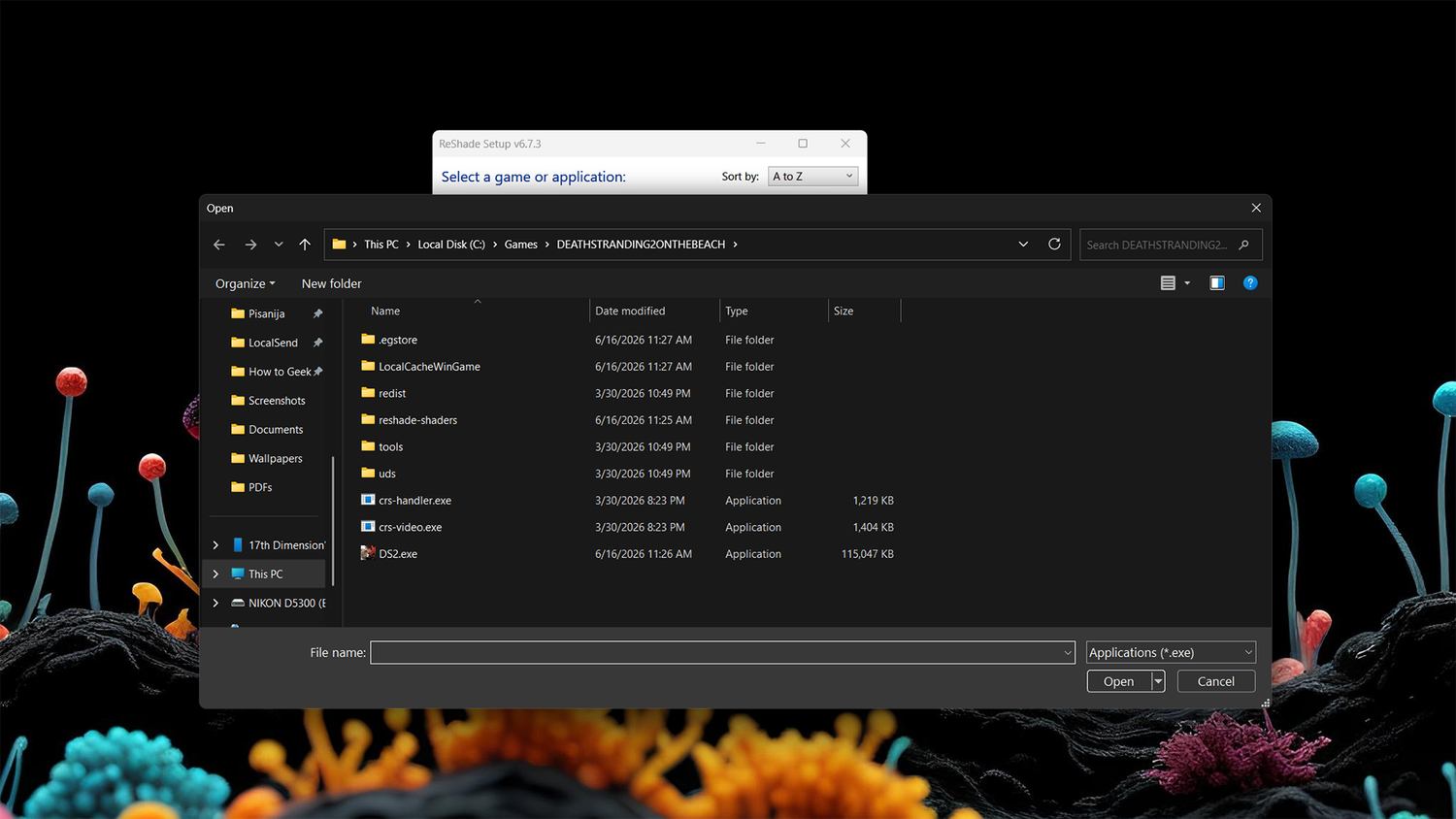Expand chevron after DEATHSTRANDING2ONTHEBEACH breadcrumb

735,245
